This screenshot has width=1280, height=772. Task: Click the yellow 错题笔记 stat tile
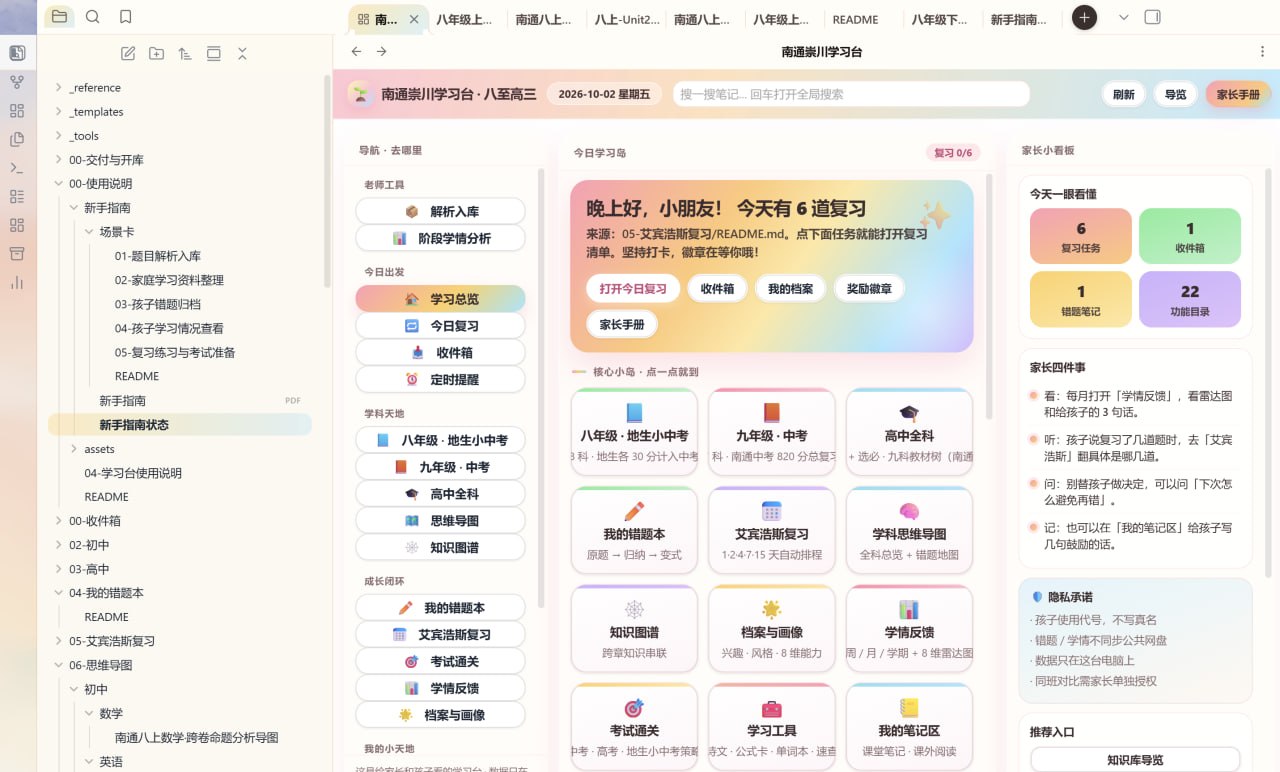coord(1081,300)
